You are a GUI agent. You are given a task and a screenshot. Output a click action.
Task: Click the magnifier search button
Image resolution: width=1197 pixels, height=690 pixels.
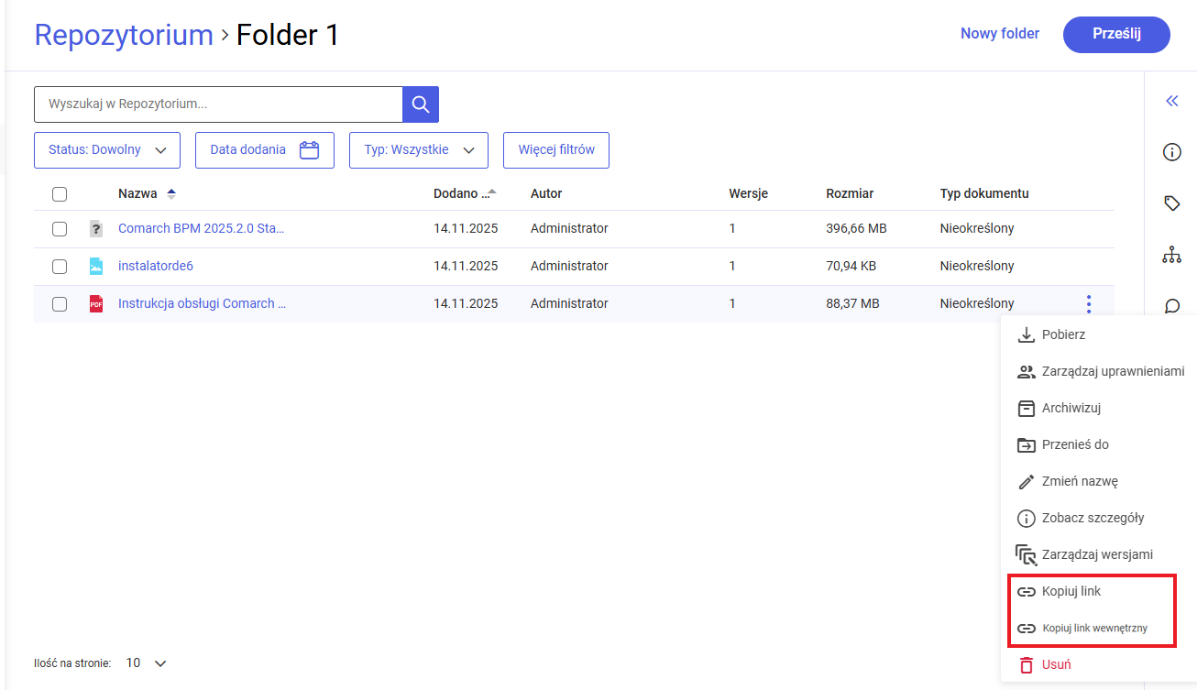click(x=420, y=104)
